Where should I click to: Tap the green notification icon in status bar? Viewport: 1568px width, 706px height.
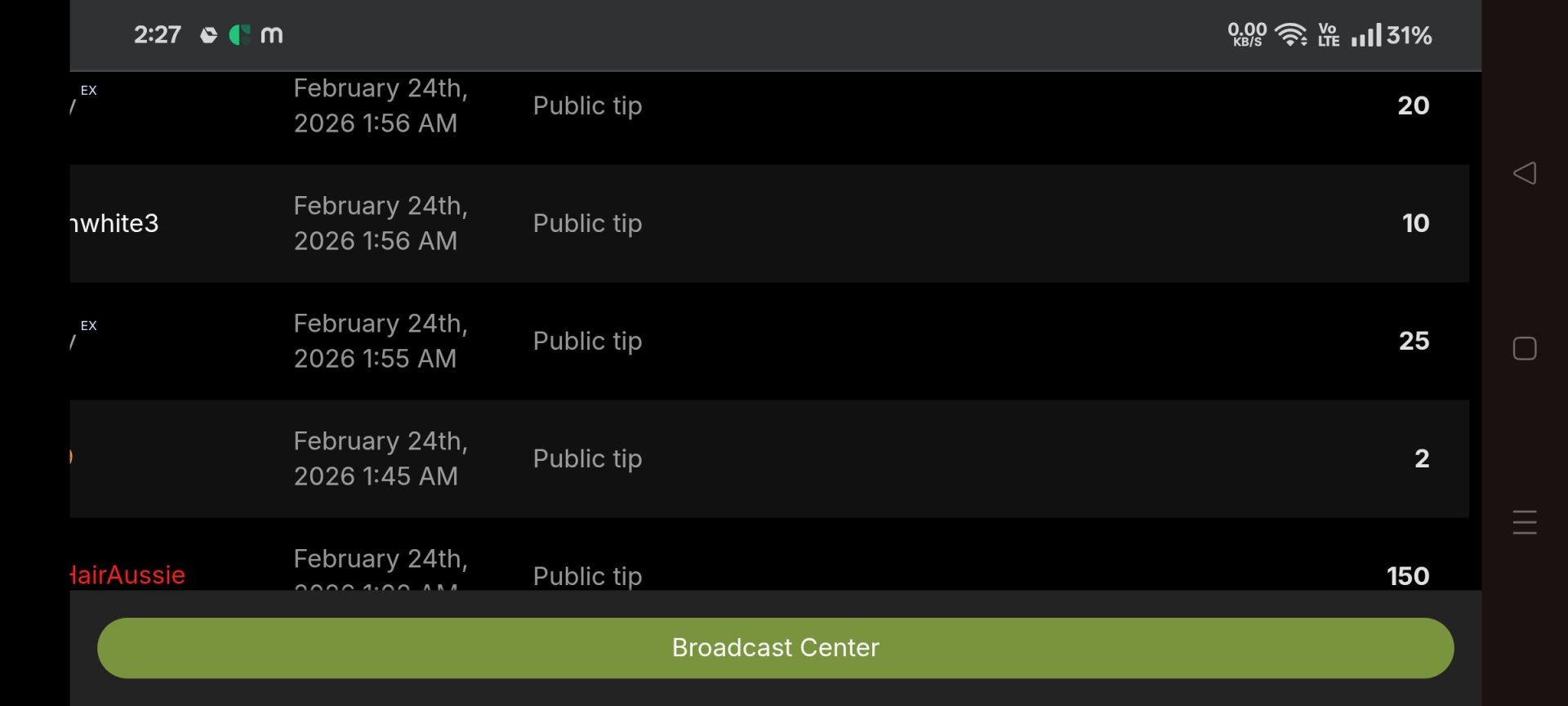(x=239, y=35)
